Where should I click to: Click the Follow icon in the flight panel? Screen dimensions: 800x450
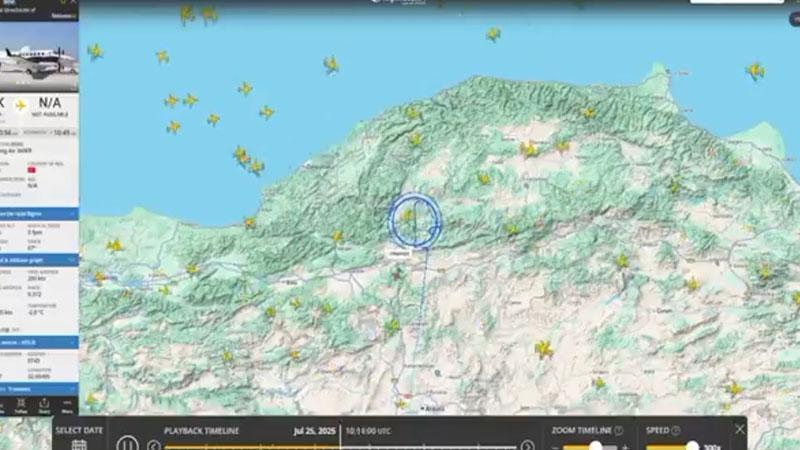click(20, 405)
